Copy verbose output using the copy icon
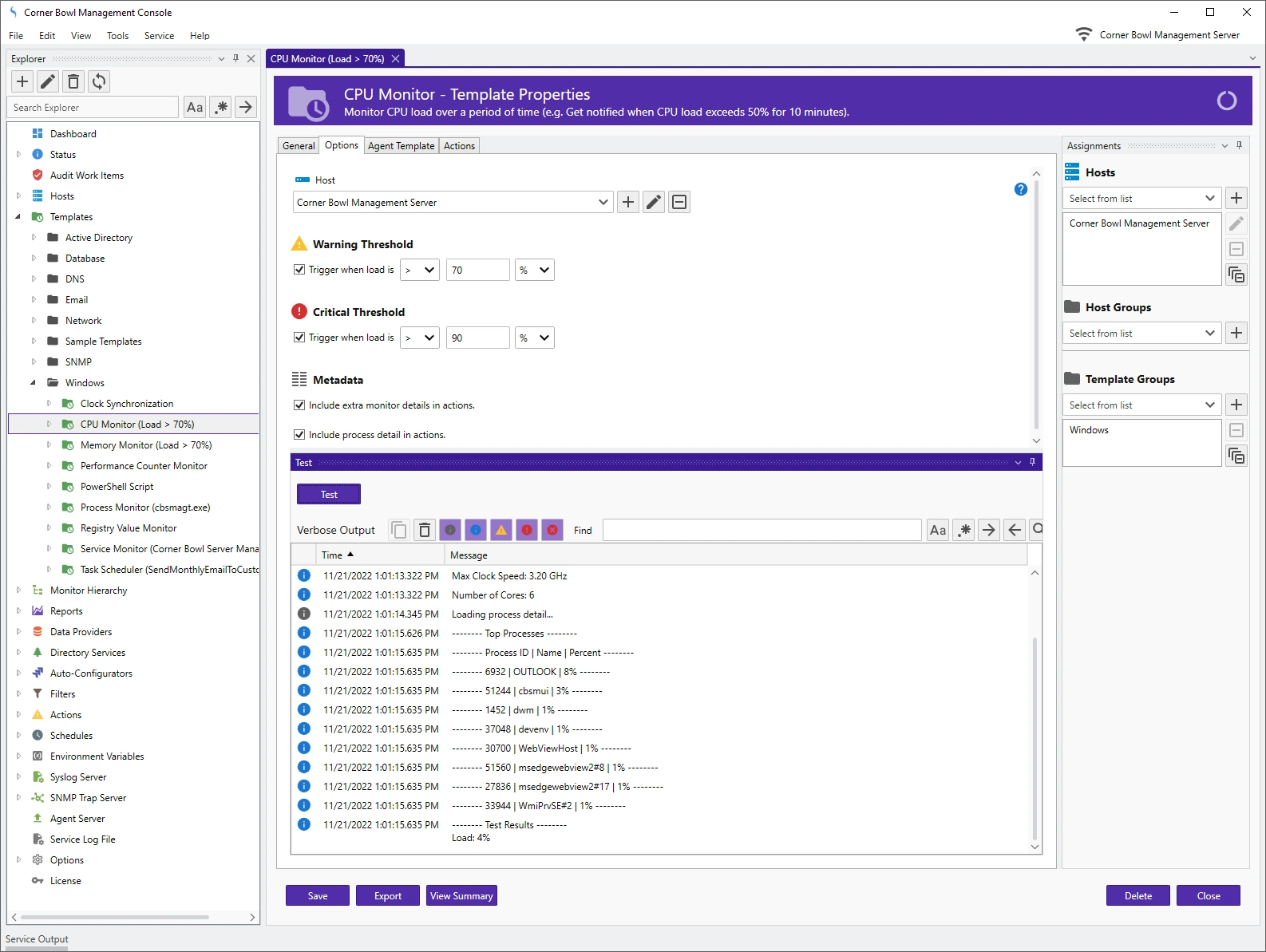 coord(399,530)
